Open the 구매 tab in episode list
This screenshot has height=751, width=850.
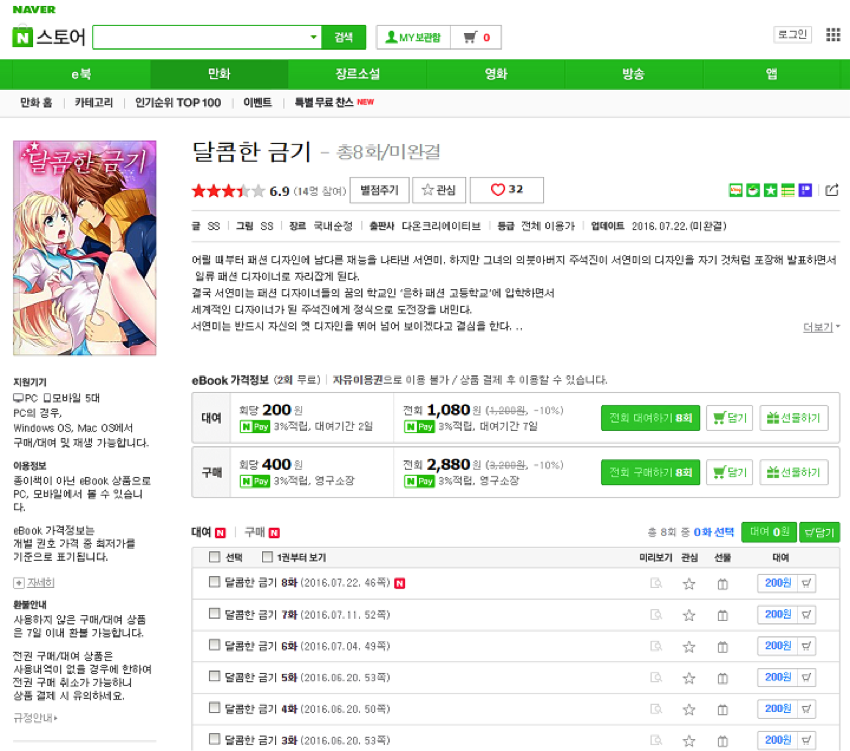pyautogui.click(x=255, y=532)
